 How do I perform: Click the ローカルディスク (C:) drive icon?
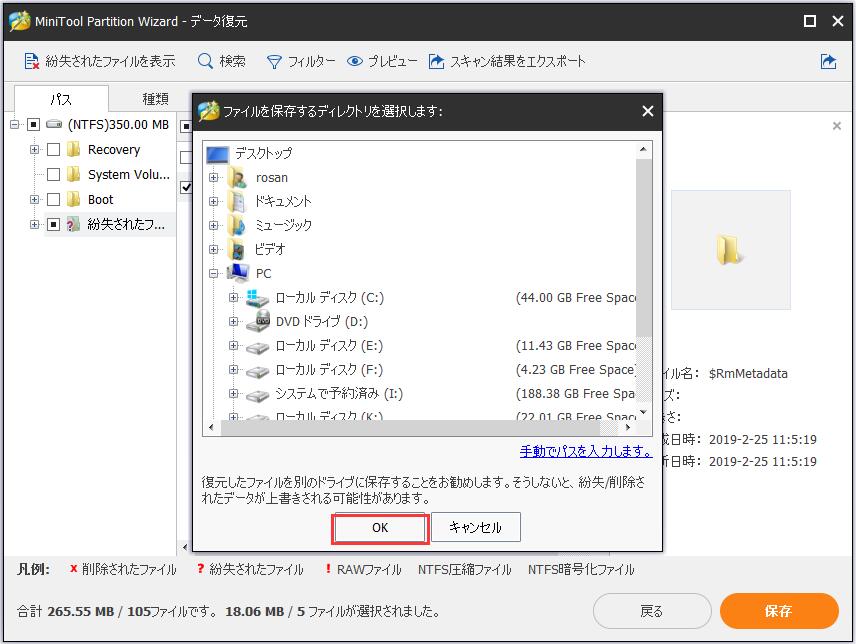256,297
